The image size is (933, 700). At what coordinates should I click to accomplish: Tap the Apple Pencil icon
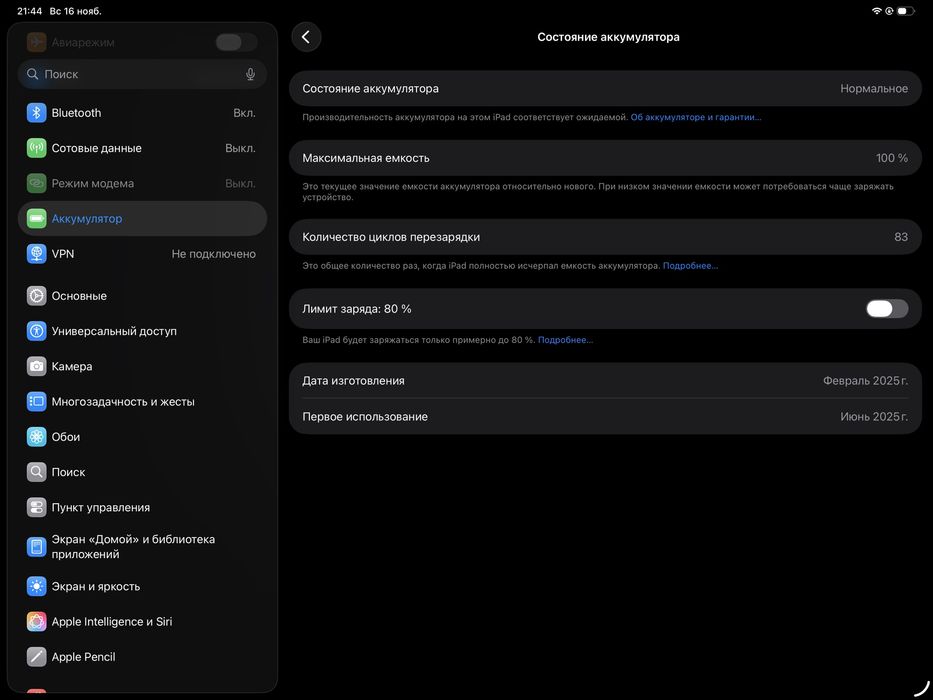(37, 657)
